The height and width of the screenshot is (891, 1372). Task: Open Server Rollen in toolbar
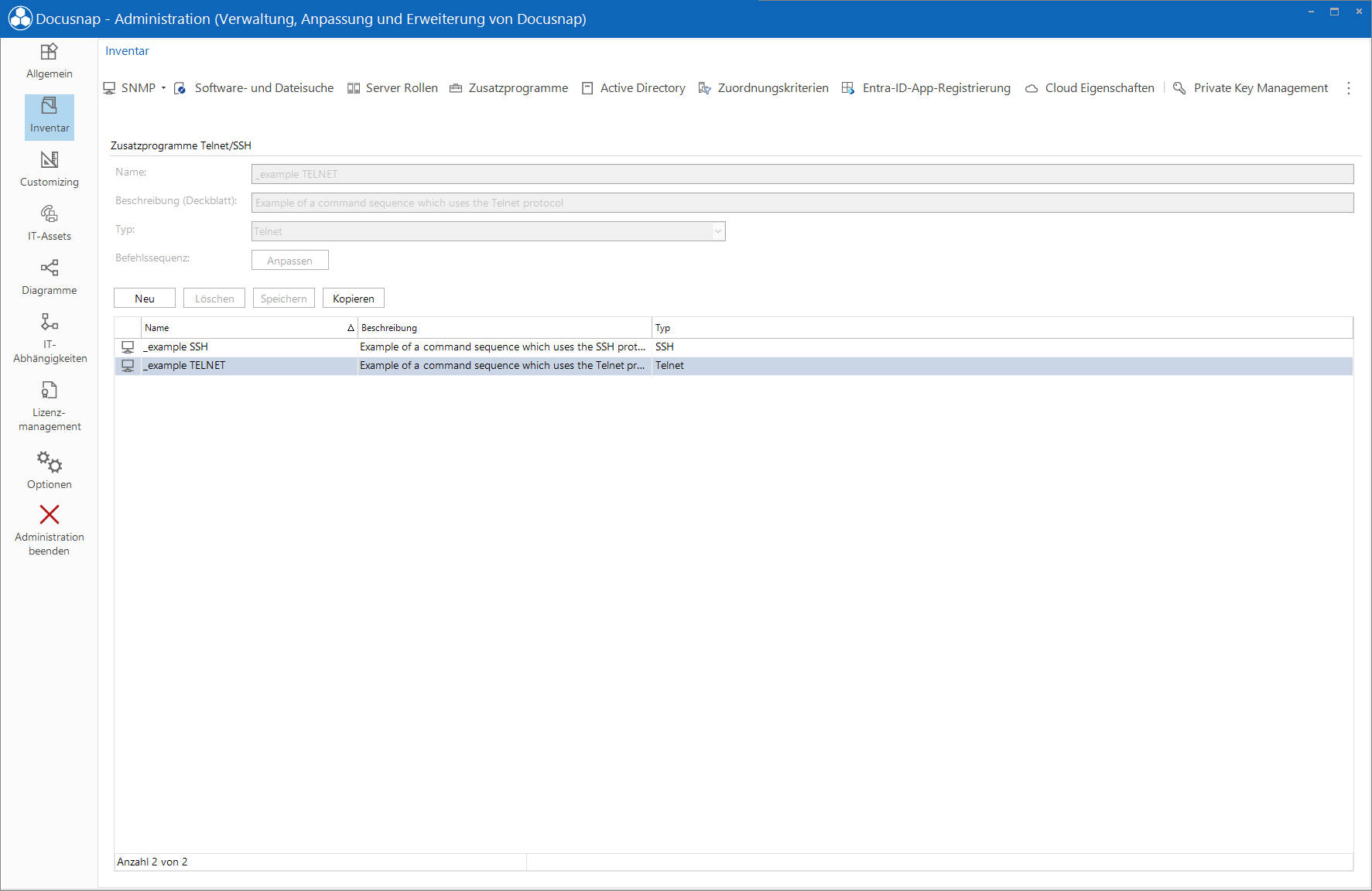(392, 88)
